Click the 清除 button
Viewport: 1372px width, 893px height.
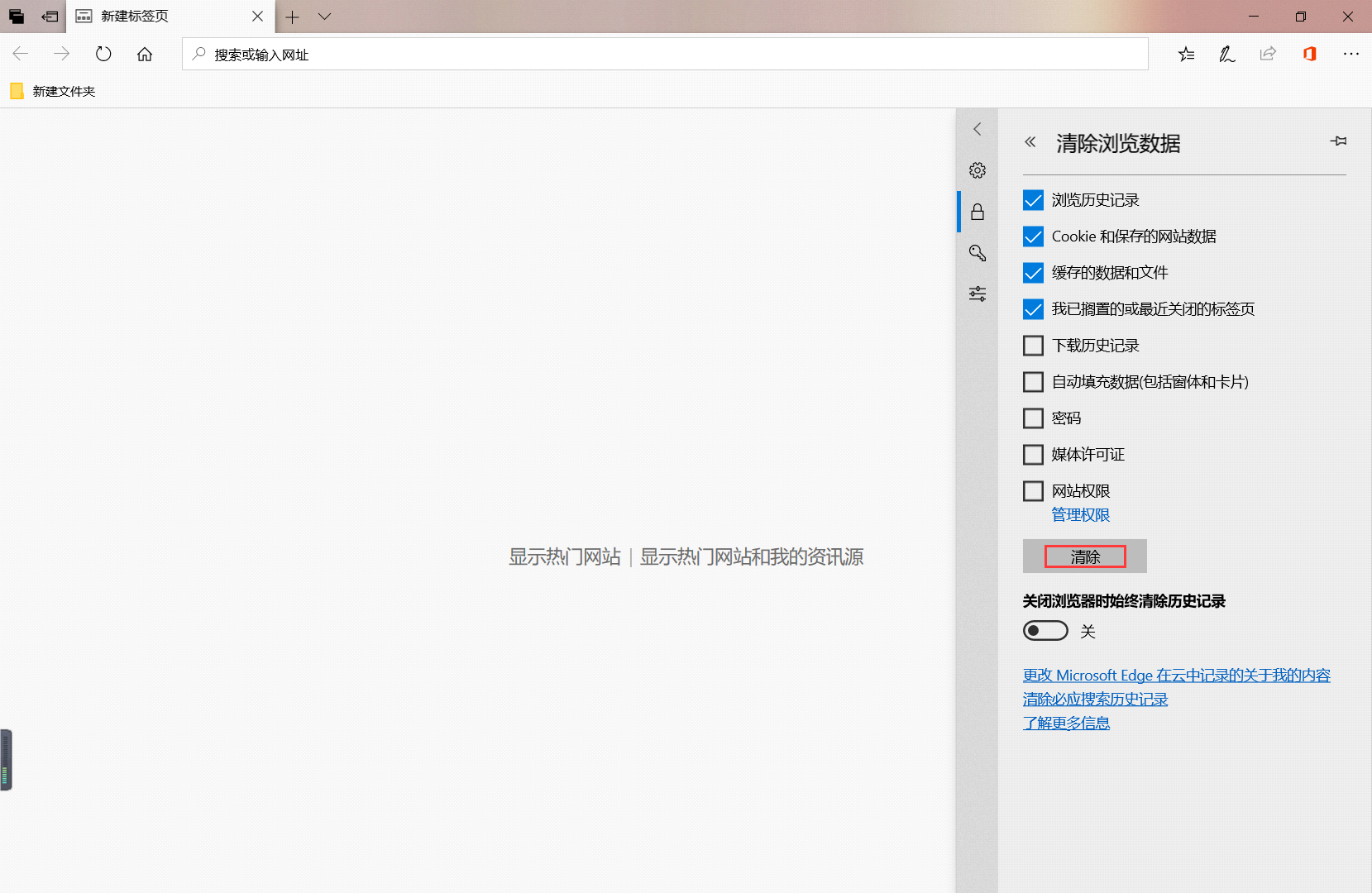pos(1085,556)
